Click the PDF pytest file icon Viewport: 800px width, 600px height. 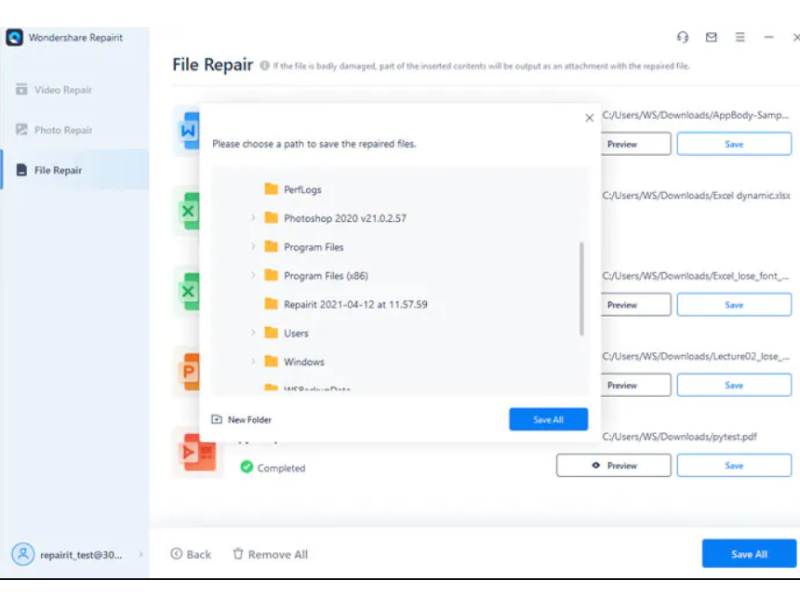[x=197, y=452]
